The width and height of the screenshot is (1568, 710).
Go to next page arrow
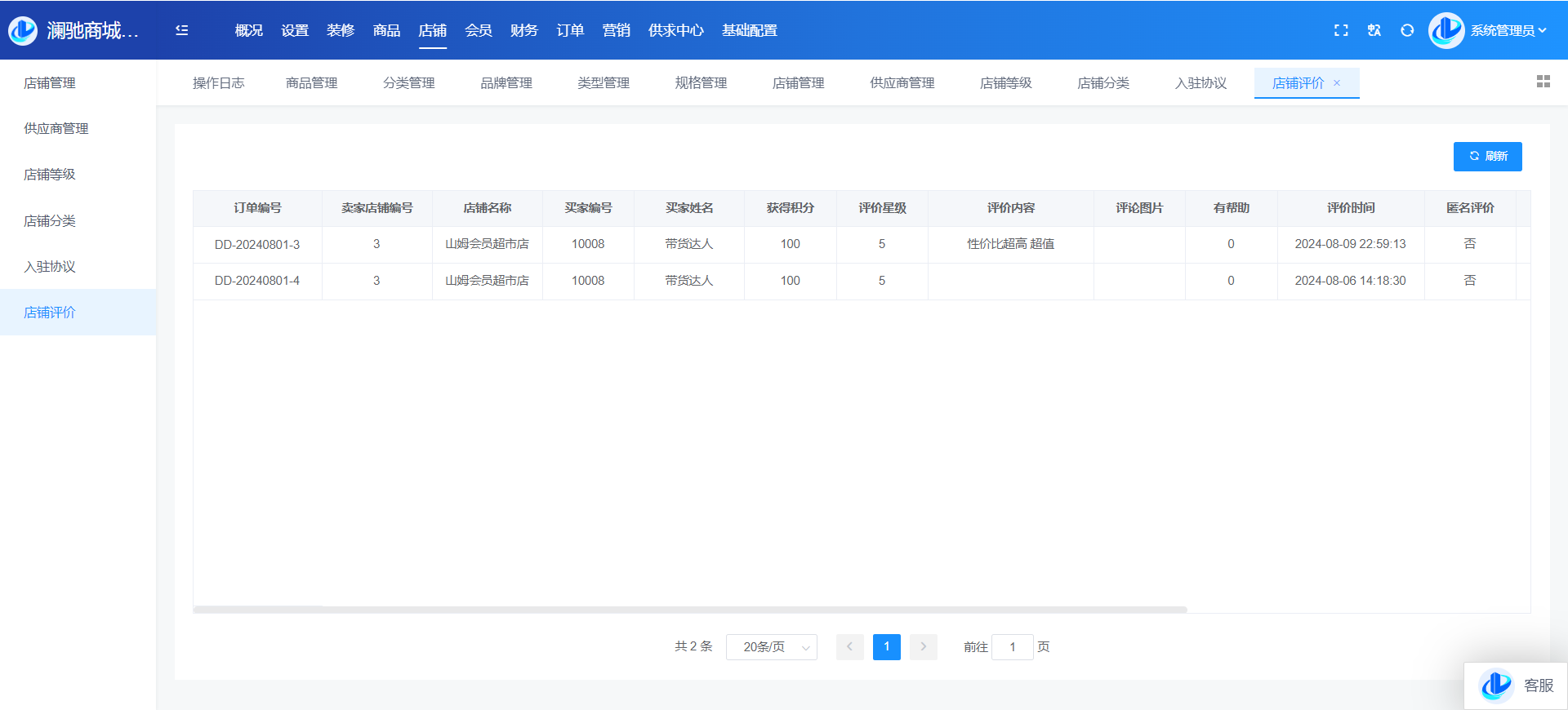point(924,647)
